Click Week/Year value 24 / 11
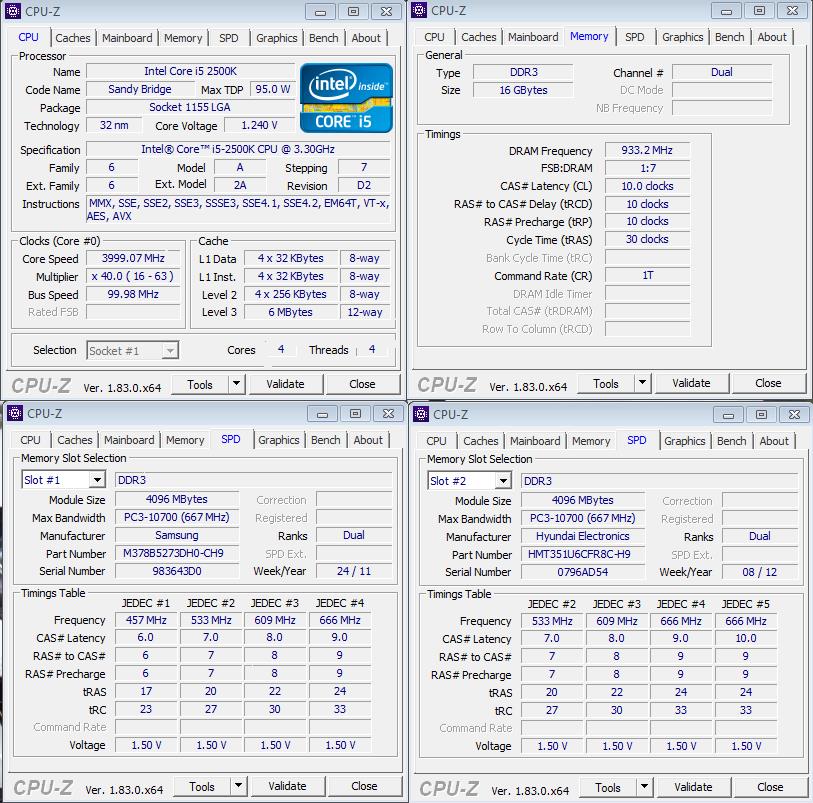Image resolution: width=813 pixels, height=803 pixels. tap(354, 571)
